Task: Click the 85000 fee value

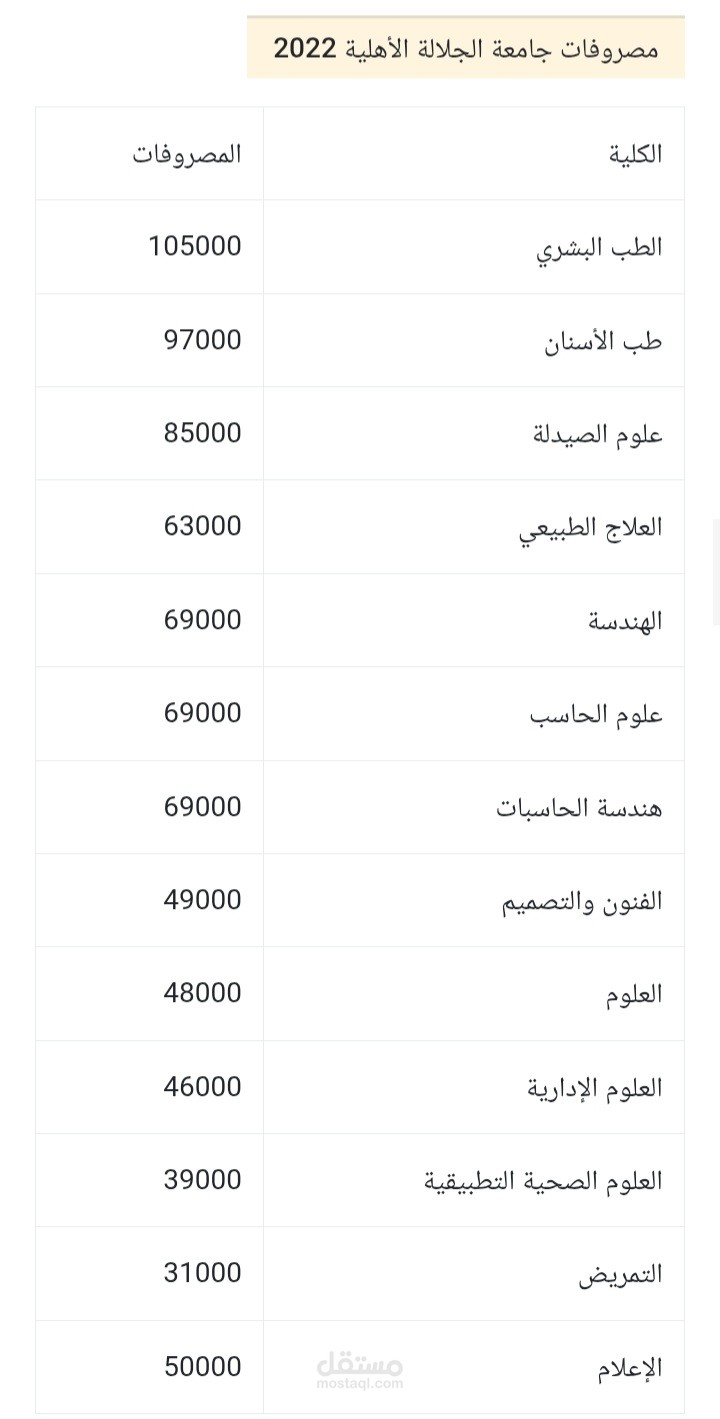Action: [x=203, y=433]
